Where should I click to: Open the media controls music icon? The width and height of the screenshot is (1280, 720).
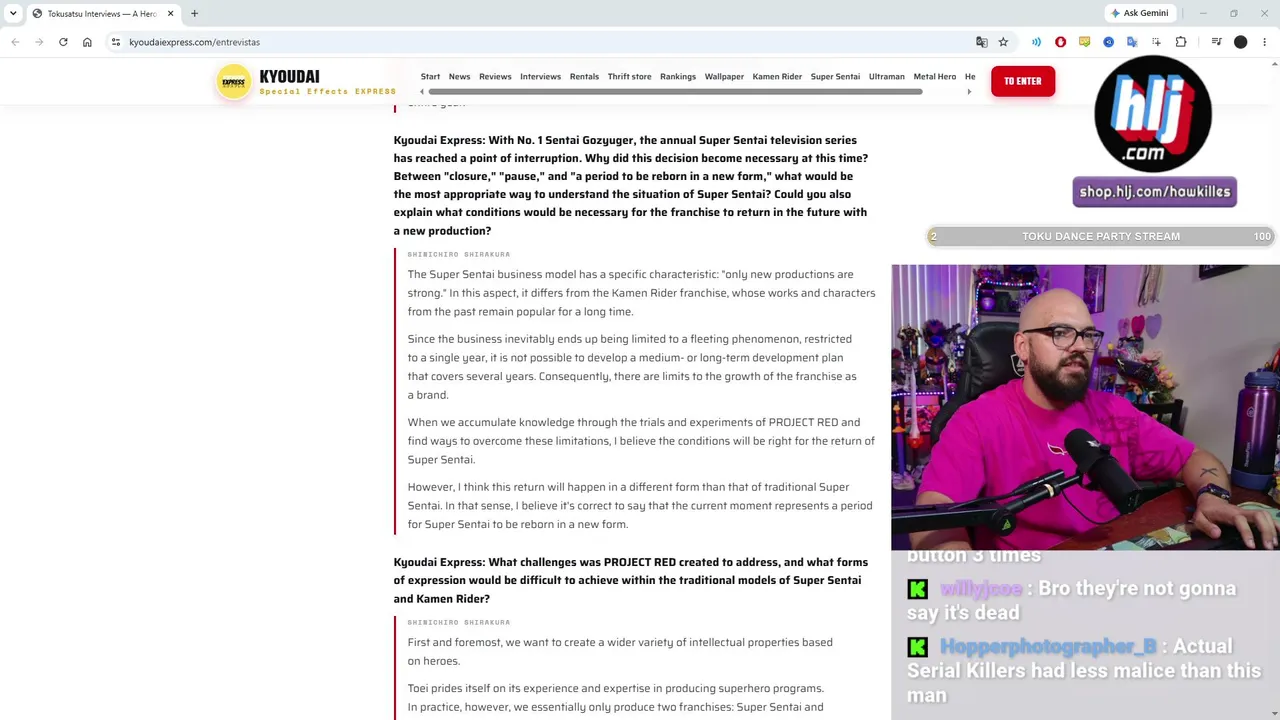tap(1216, 42)
